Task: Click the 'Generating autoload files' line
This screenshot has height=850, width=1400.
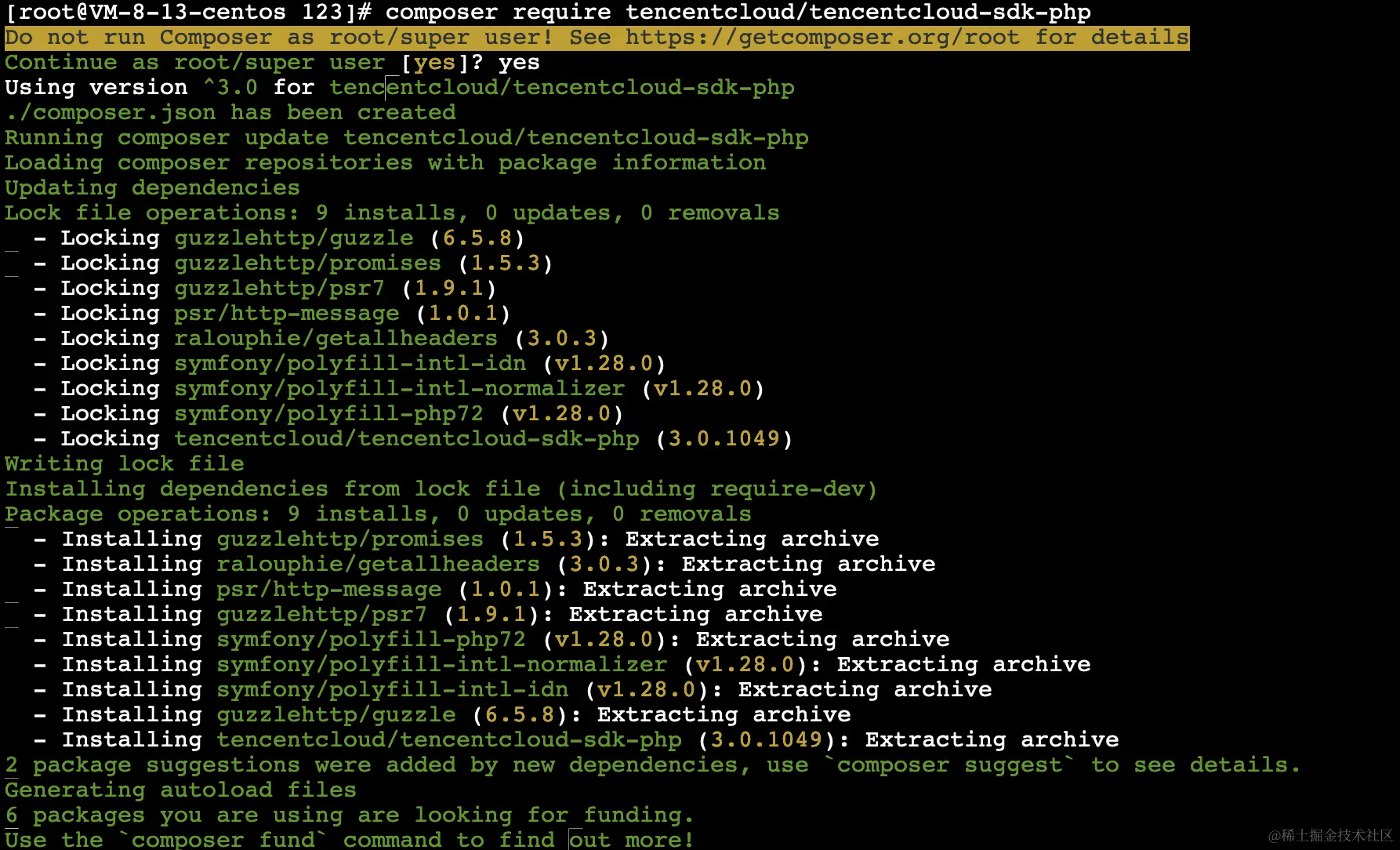Action: (x=181, y=790)
